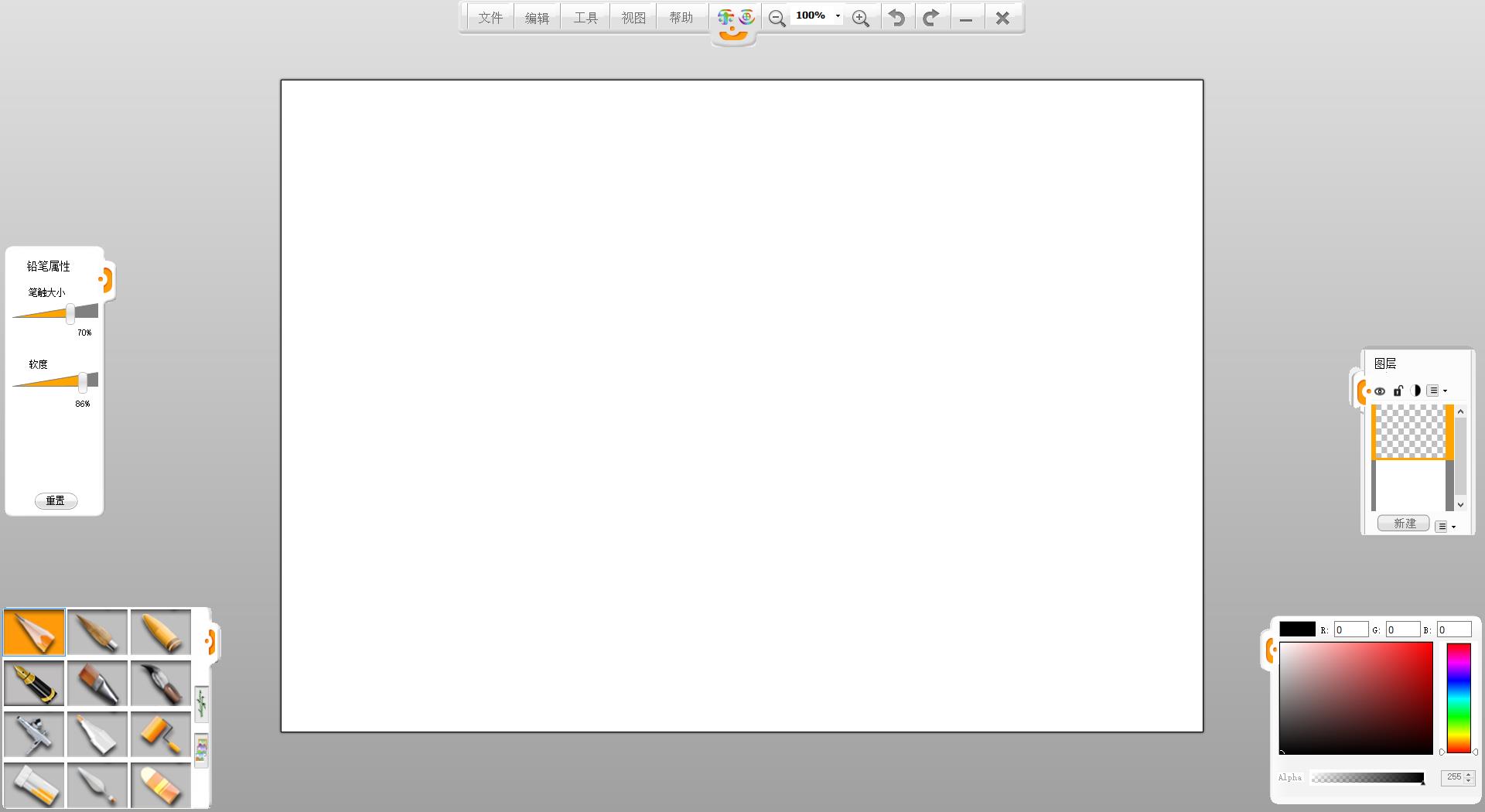Click the zoom out magnifier icon
The image size is (1485, 812).
pyautogui.click(x=777, y=19)
